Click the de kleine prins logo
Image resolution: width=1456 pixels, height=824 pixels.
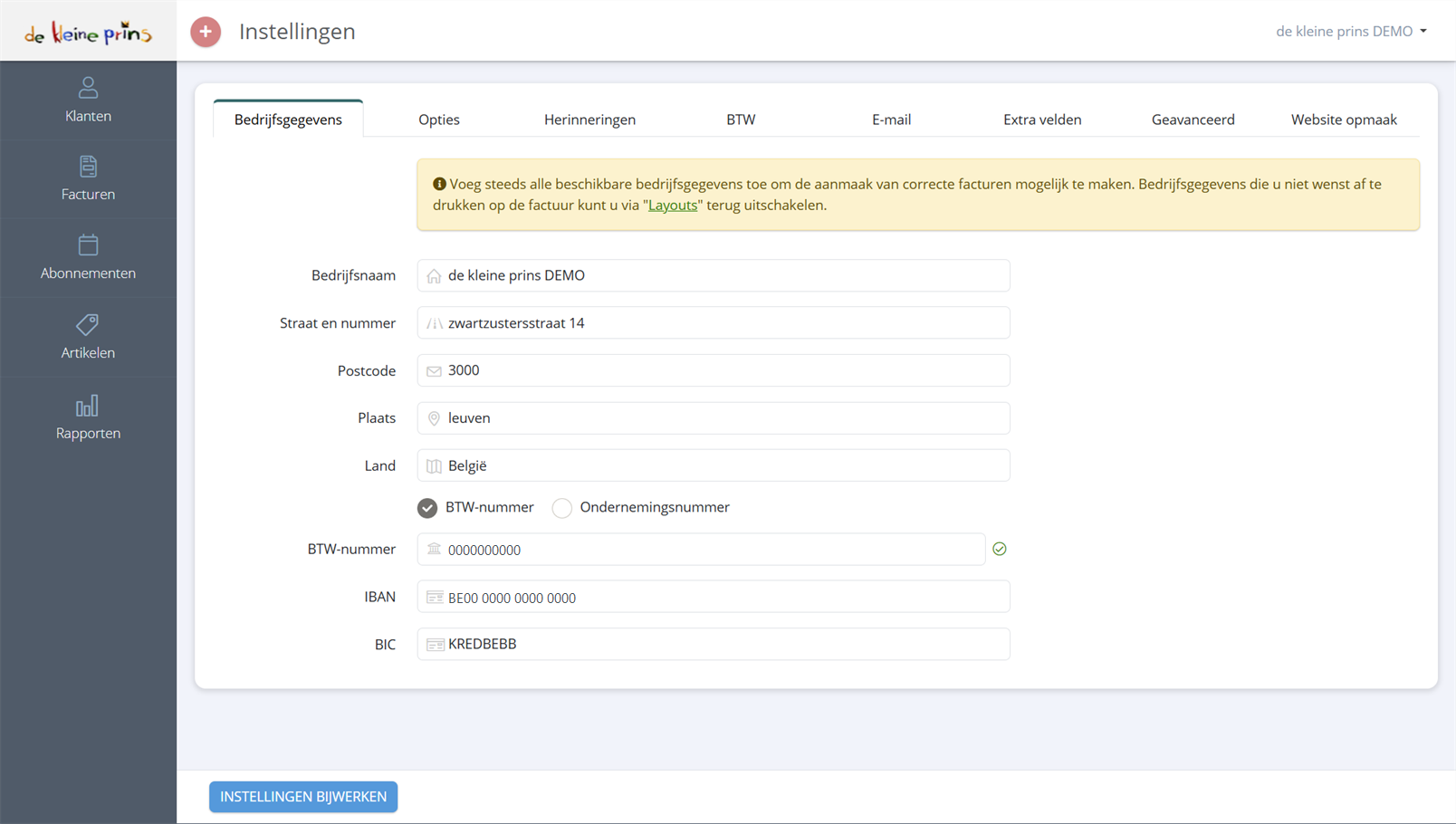(x=88, y=34)
